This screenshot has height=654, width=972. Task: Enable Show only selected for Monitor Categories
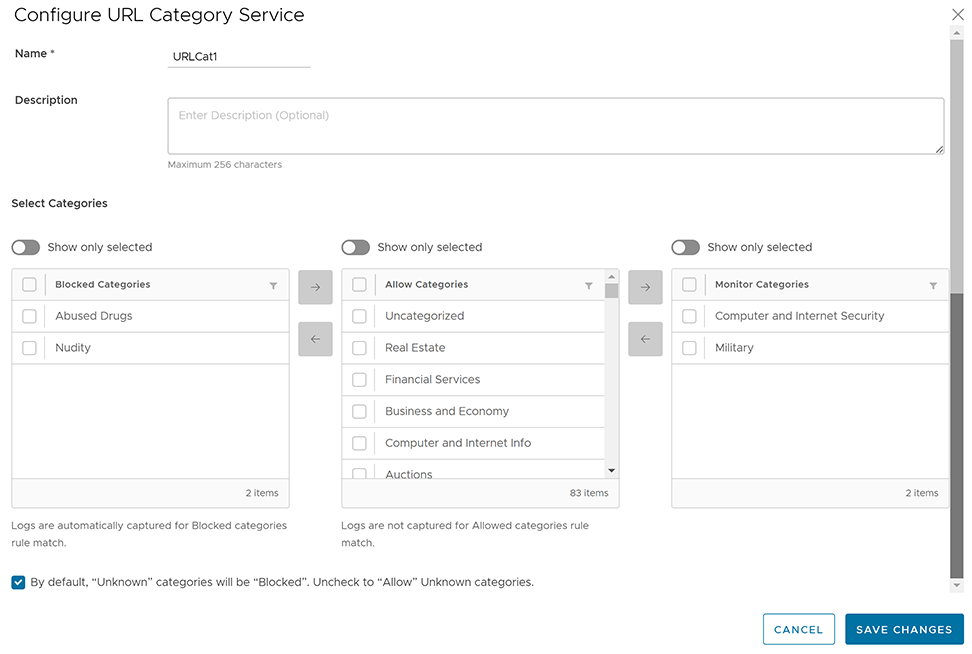(x=686, y=247)
